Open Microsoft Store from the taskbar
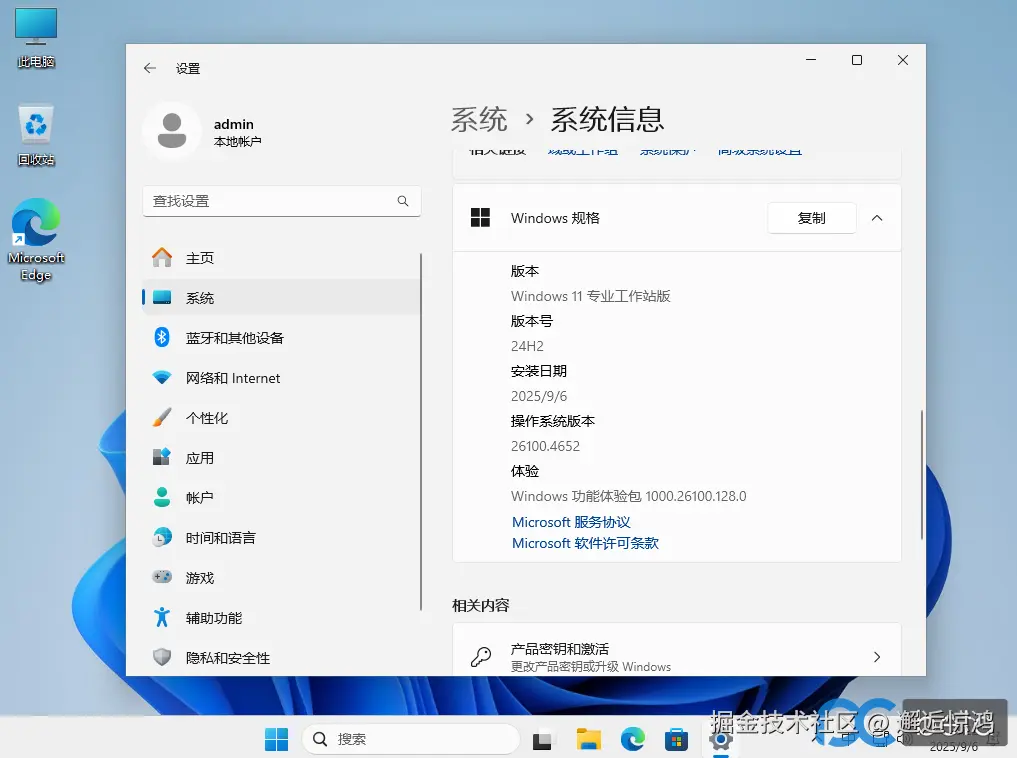 676,739
